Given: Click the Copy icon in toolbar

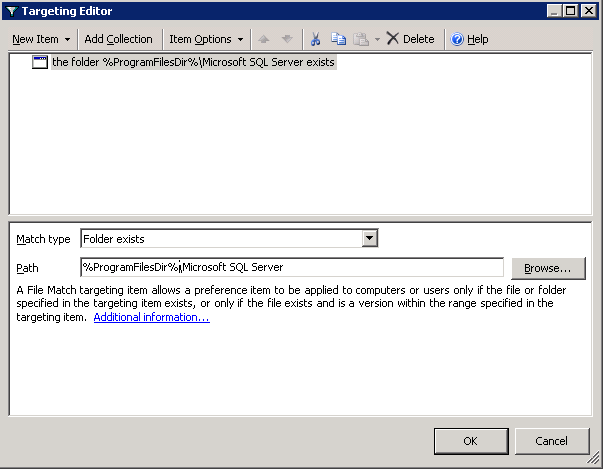Looking at the screenshot, I should click(x=337, y=39).
